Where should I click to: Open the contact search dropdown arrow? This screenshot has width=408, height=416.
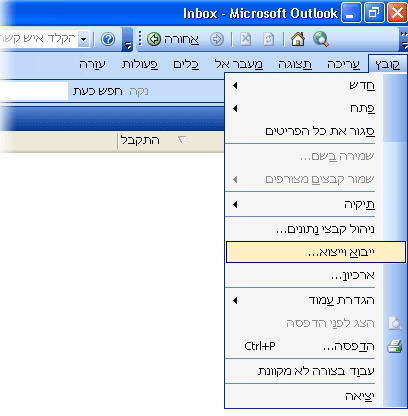83,39
